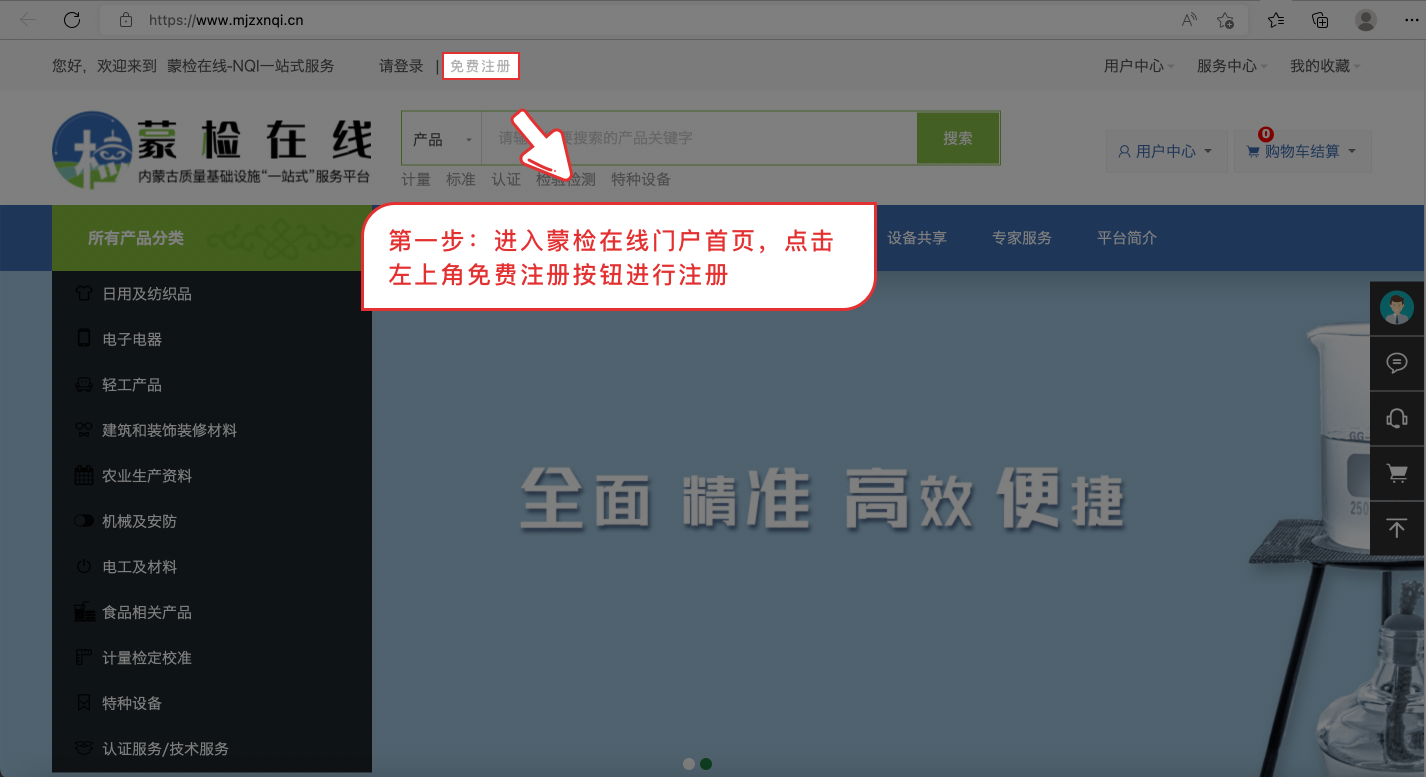Open the browser Favorites list icon
This screenshot has height=777, width=1426.
click(x=1276, y=19)
